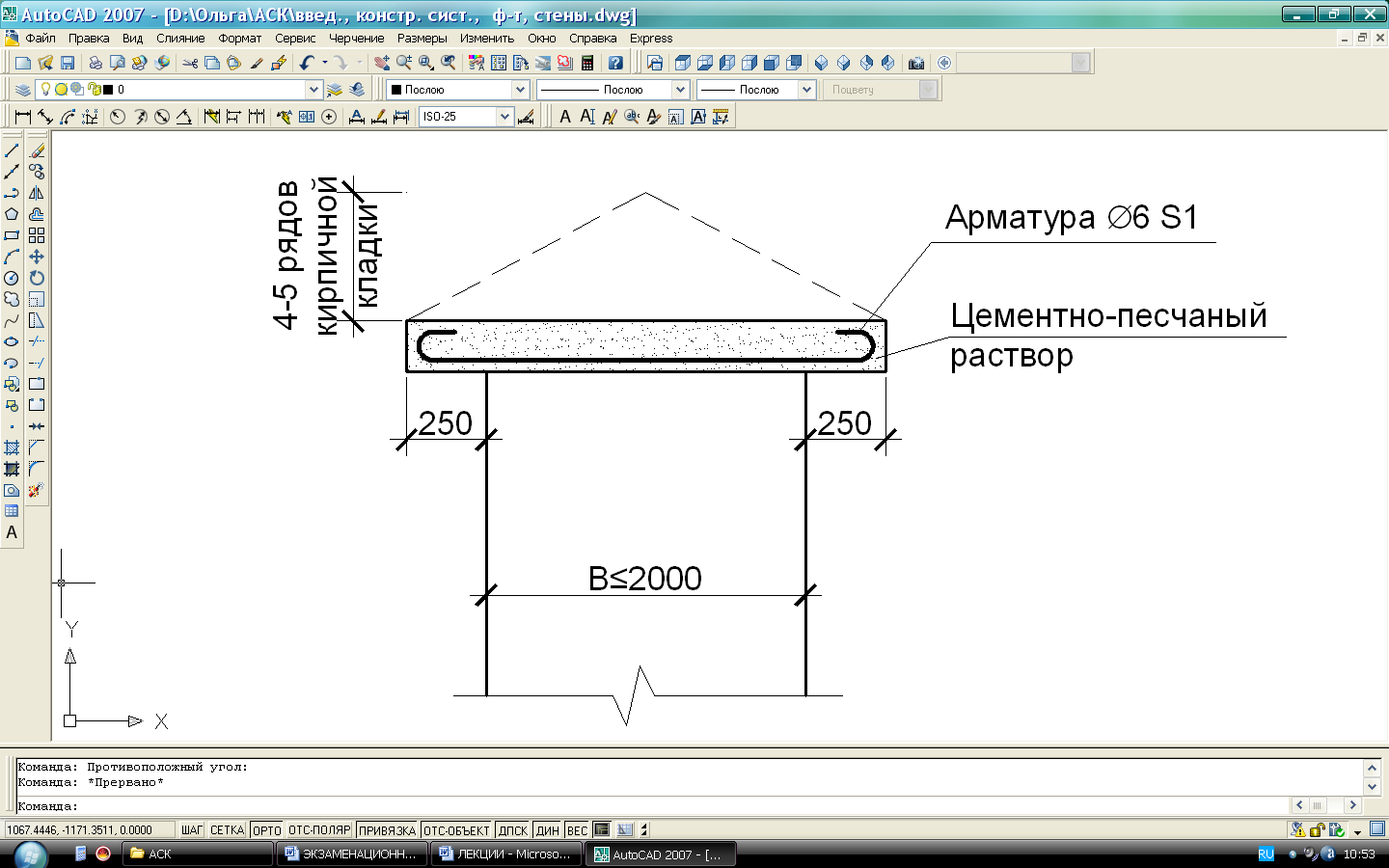Viewport: 1389px width, 868px height.
Task: Choose the Multiline Text tool
Action: point(12,532)
